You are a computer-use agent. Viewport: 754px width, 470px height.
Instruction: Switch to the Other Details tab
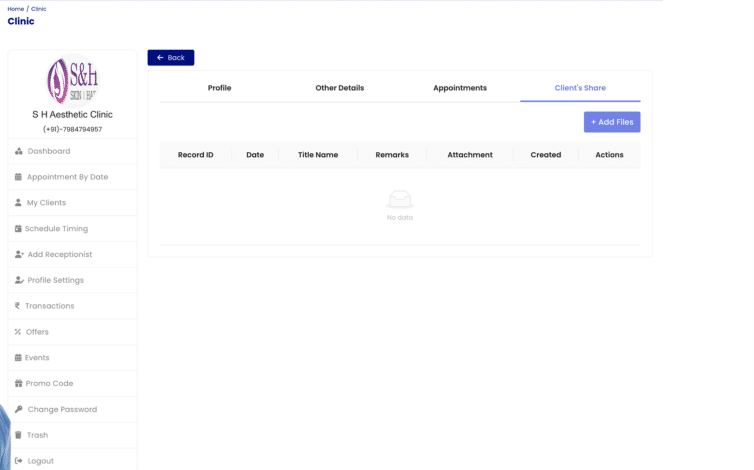point(339,88)
